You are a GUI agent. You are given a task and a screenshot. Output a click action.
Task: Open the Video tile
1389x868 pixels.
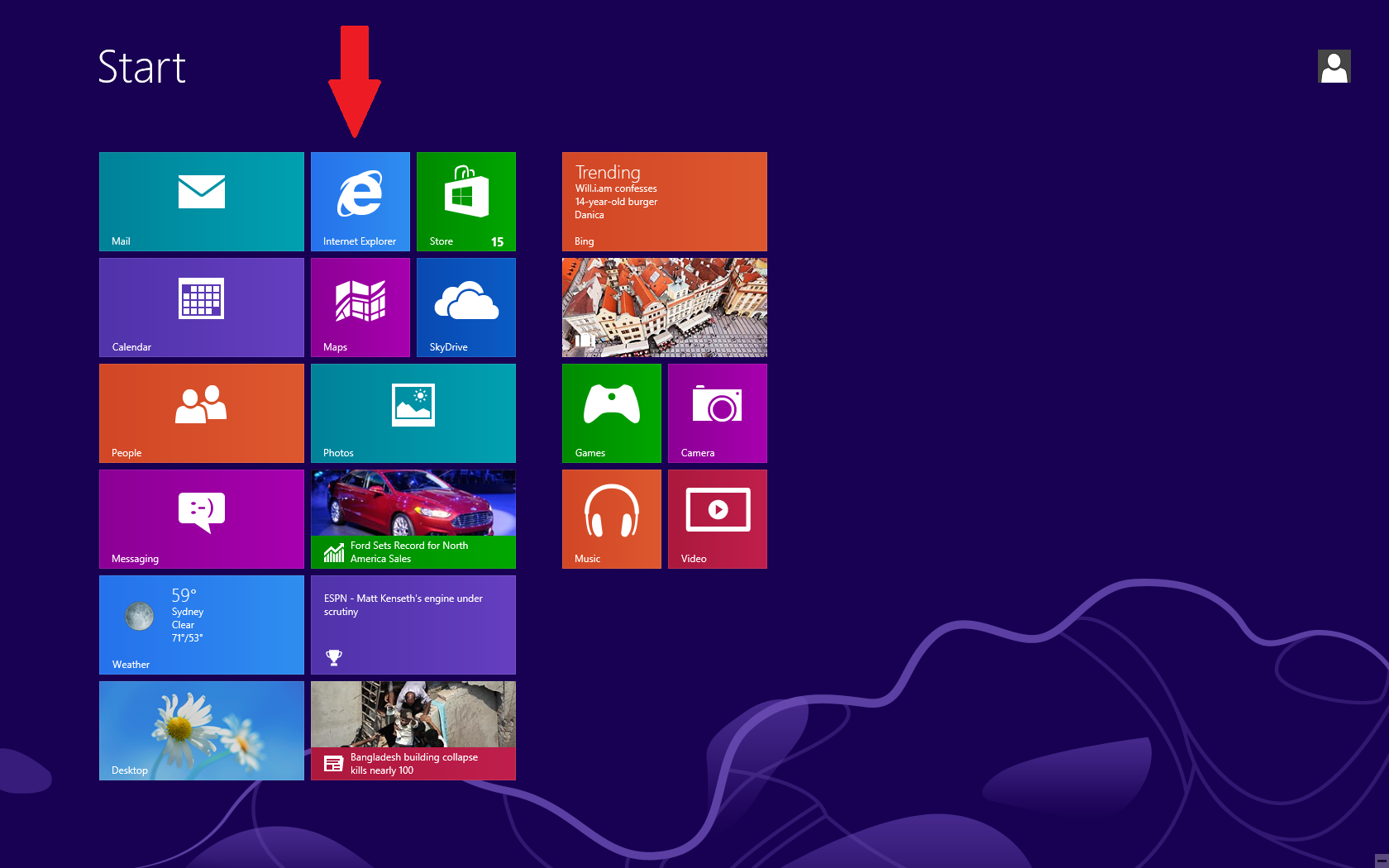point(717,518)
